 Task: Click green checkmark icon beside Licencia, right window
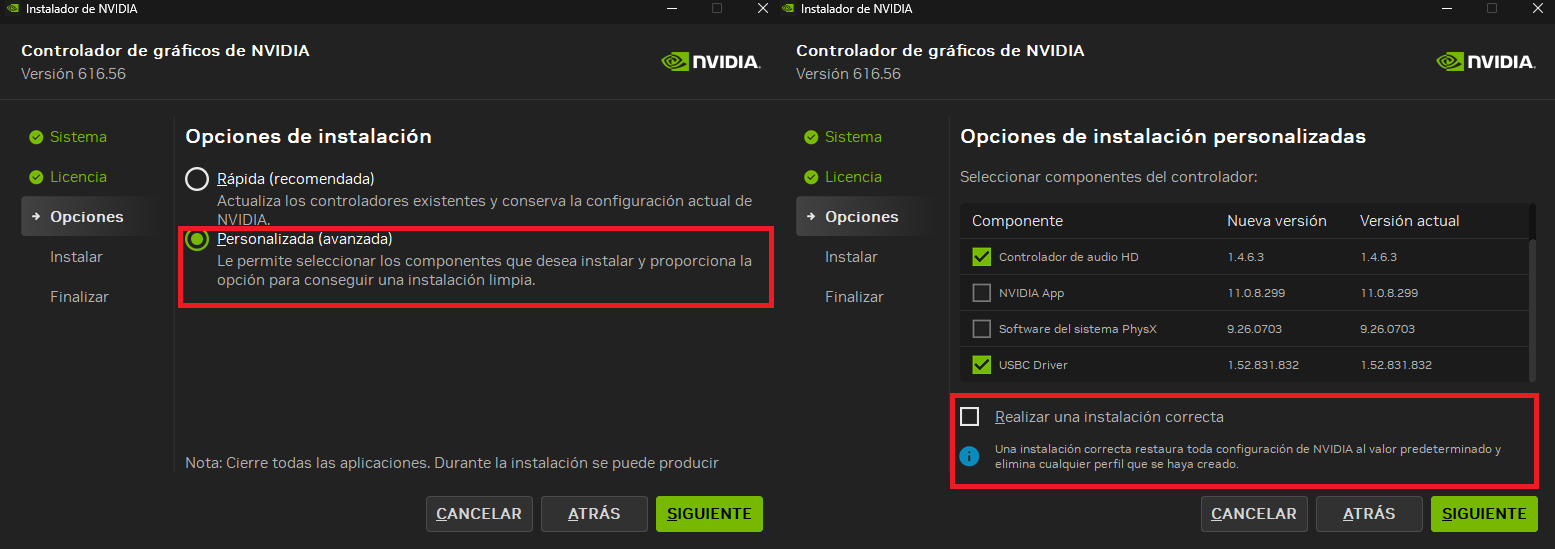point(811,177)
